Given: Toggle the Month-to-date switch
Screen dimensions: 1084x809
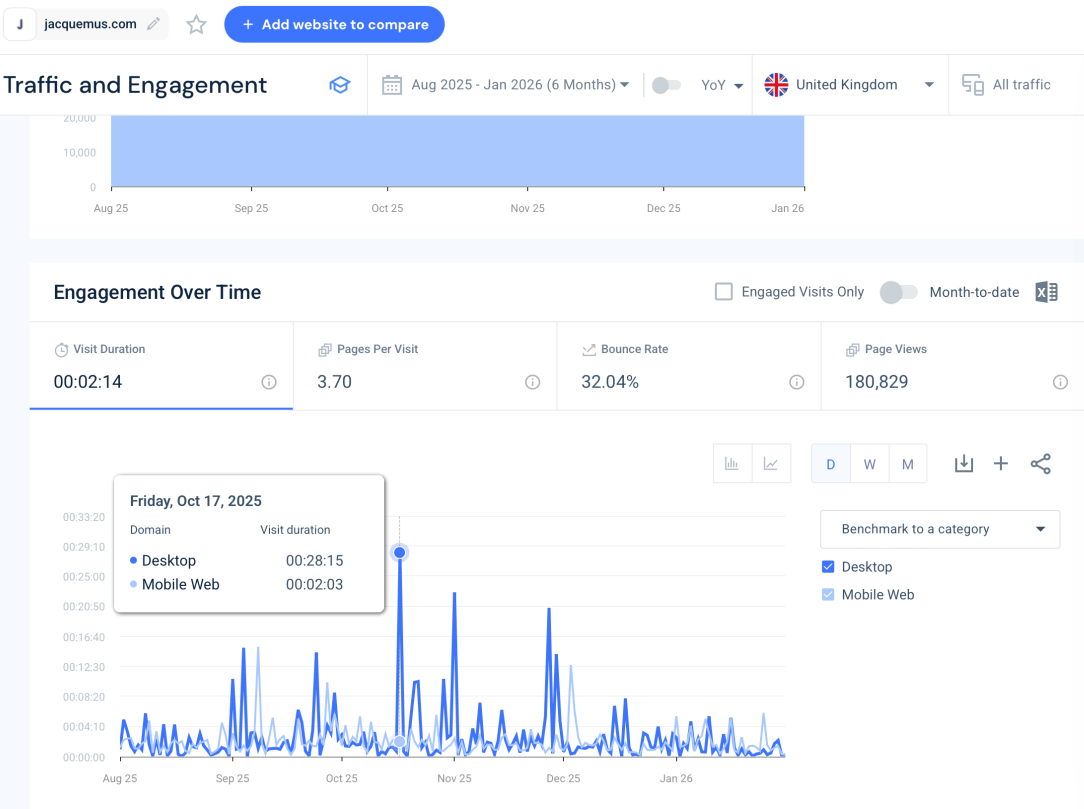Looking at the screenshot, I should point(898,292).
